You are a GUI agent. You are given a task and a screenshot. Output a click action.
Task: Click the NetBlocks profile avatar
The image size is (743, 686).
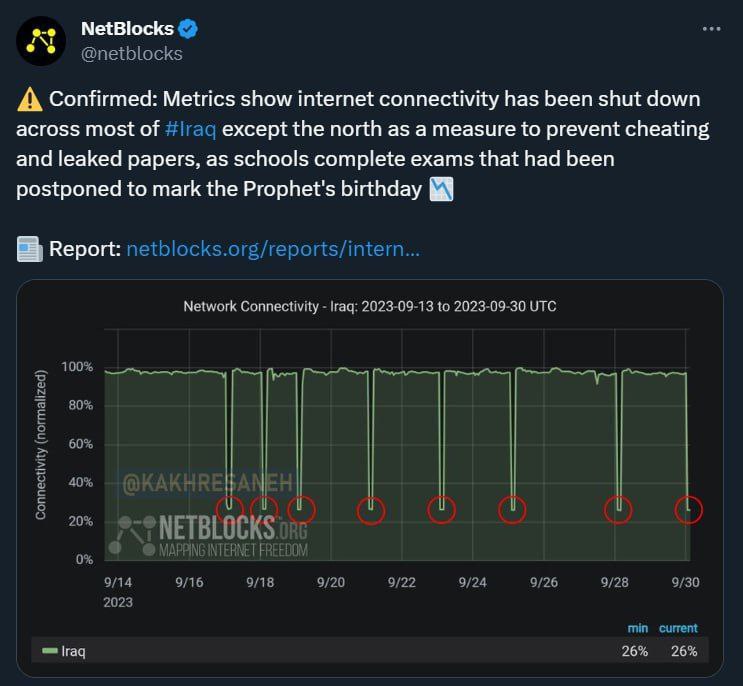click(x=41, y=40)
